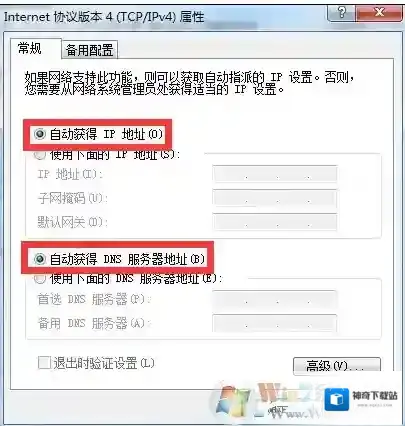Click the 神奇下载站 watermark text
This screenshot has height=426, width=405.
[x=375, y=396]
